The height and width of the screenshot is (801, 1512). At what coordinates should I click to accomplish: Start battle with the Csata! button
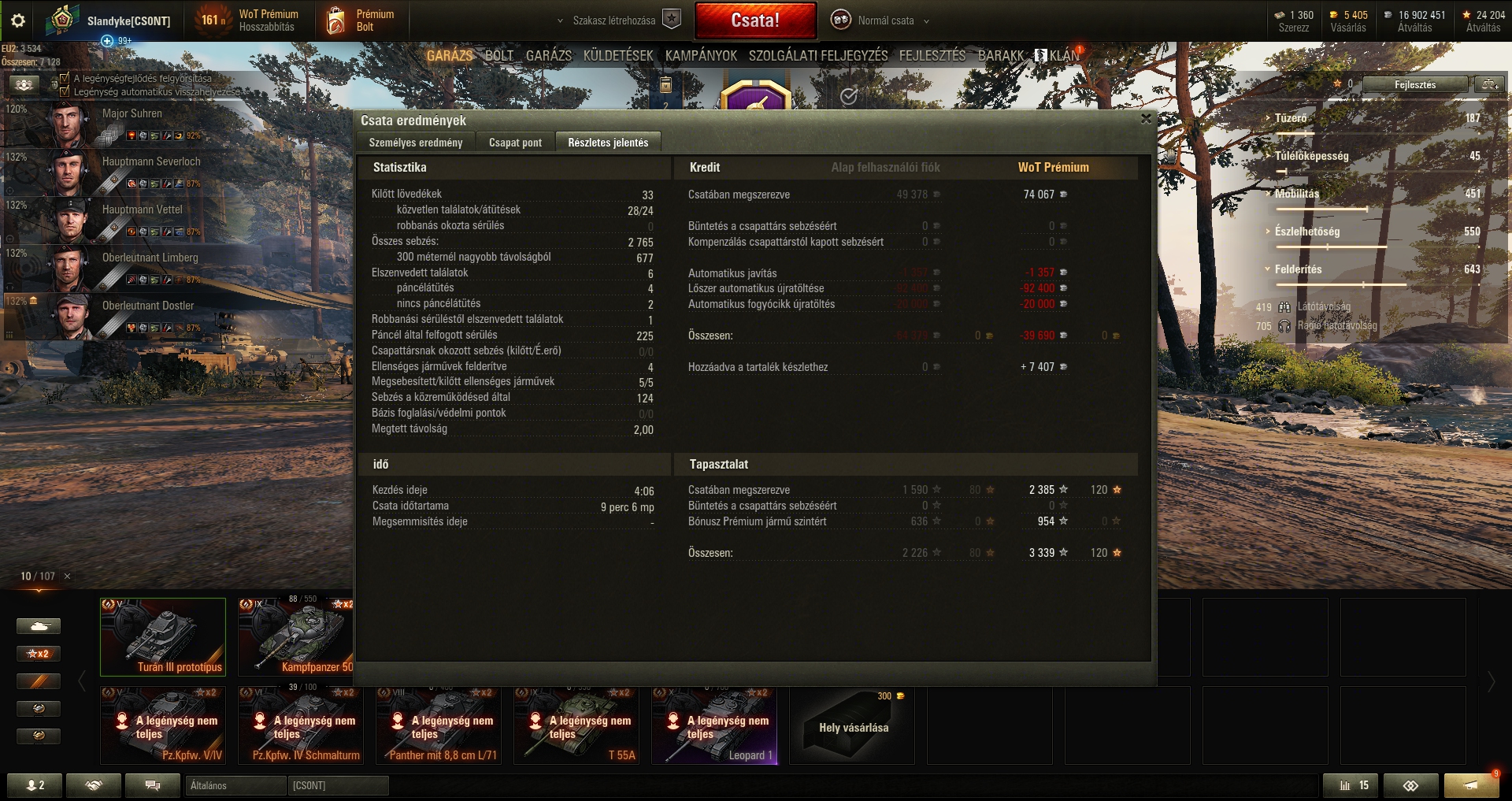pyautogui.click(x=755, y=20)
